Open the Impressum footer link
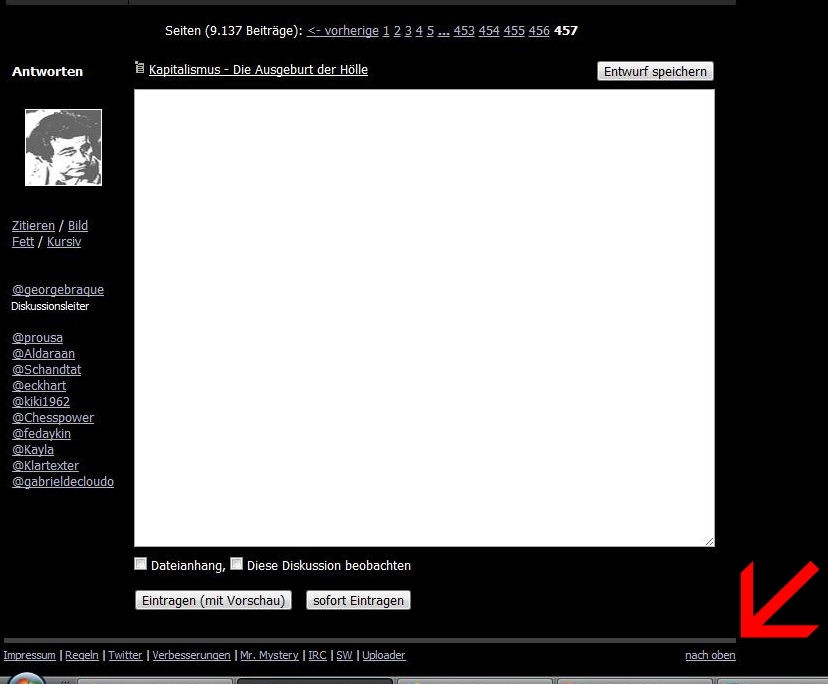Viewport: 828px width, 684px height. 30,655
